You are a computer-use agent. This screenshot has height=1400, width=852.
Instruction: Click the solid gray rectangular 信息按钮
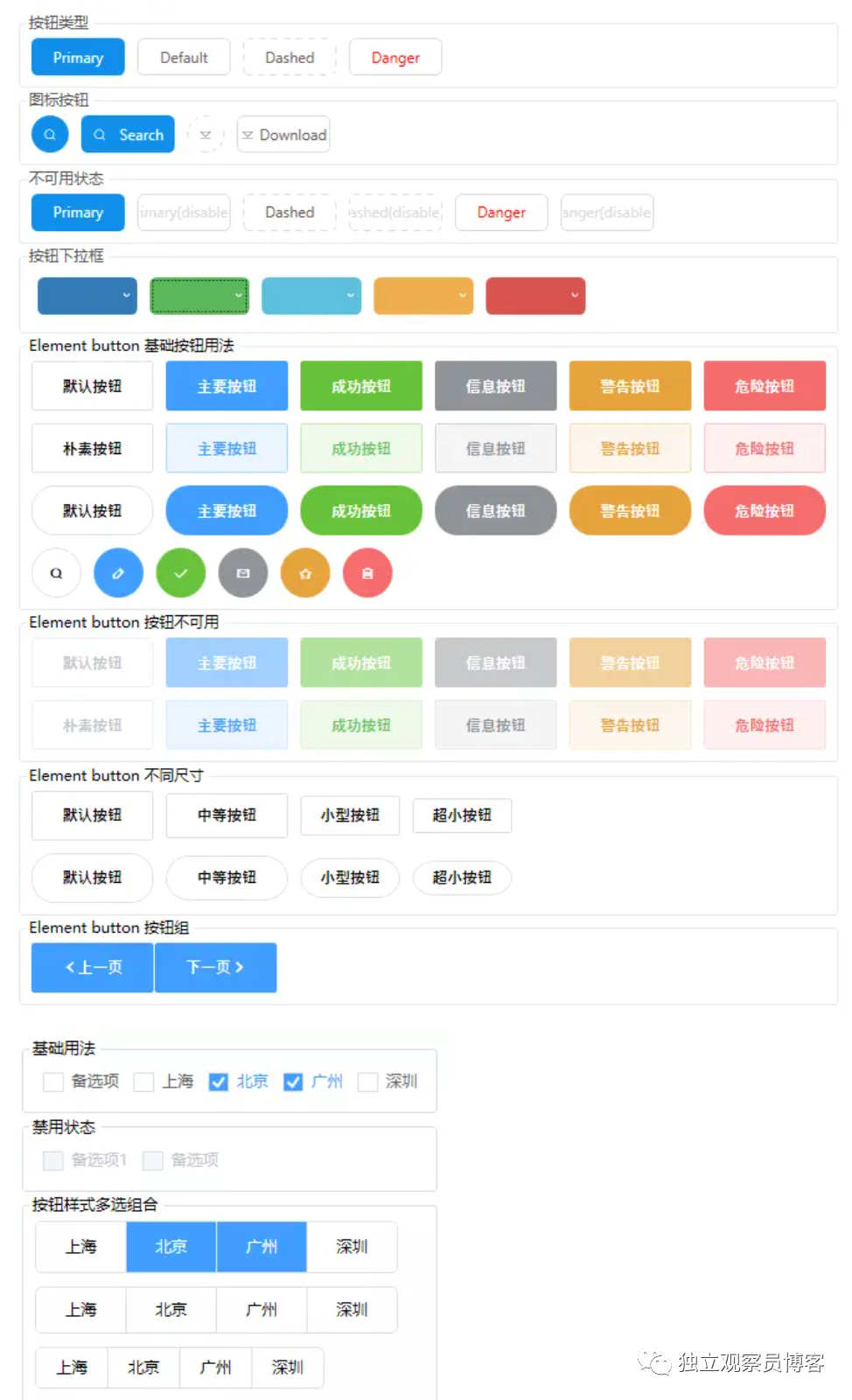pos(496,386)
